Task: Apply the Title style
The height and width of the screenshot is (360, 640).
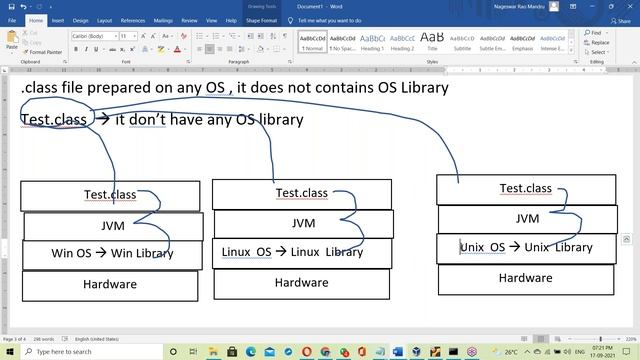Action: (x=432, y=42)
